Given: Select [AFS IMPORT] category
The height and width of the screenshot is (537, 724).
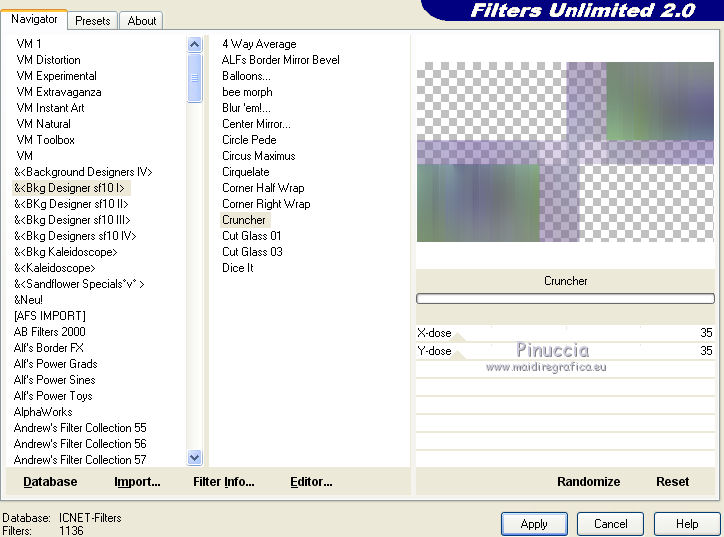Looking at the screenshot, I should click(49, 316).
